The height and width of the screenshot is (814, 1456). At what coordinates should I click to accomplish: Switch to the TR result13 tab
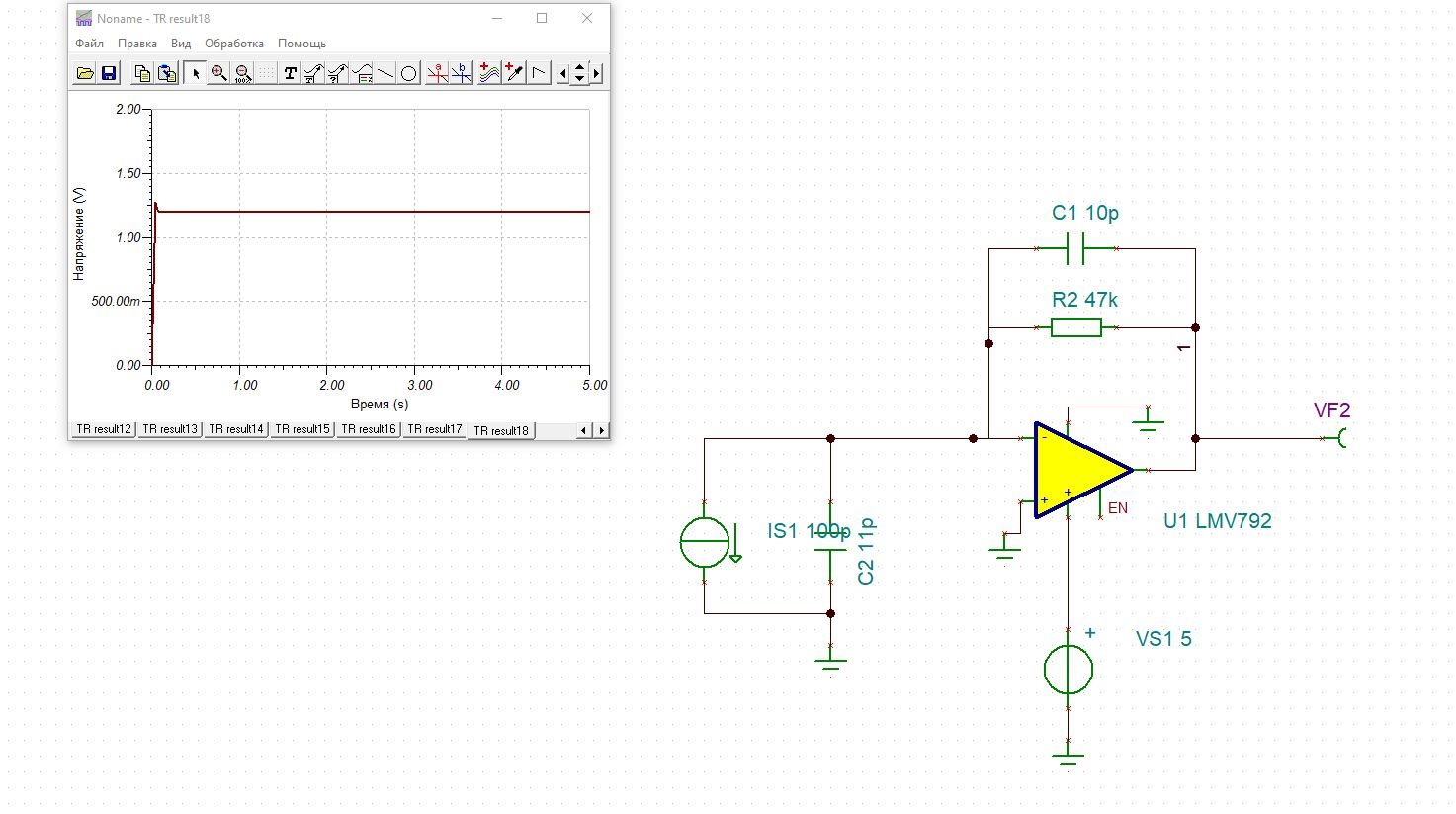(170, 429)
